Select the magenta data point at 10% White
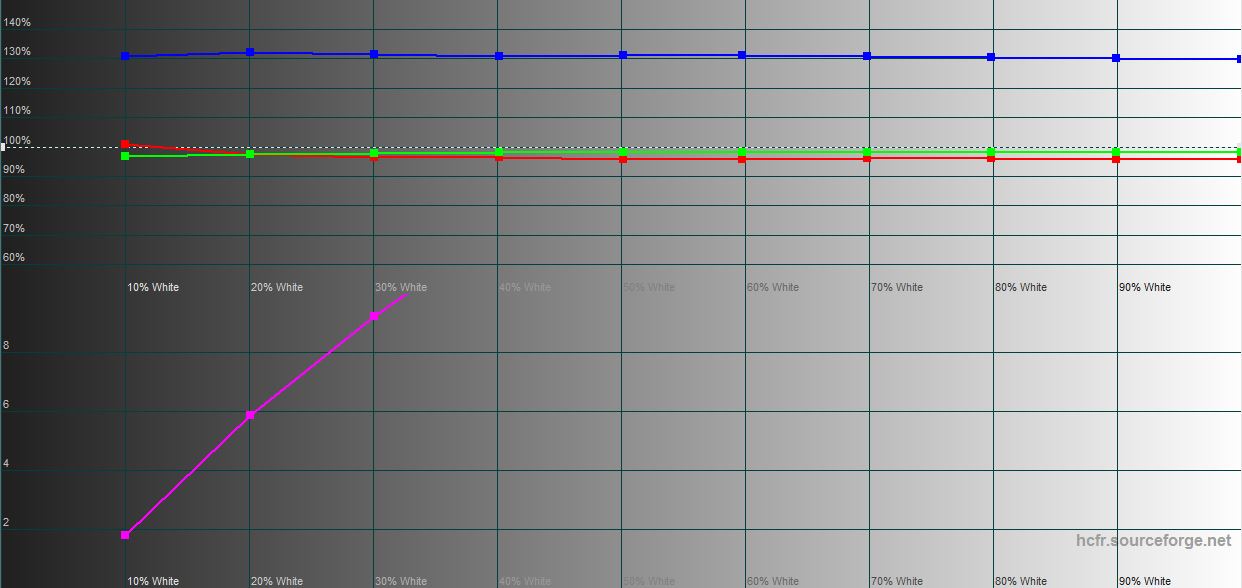 click(125, 535)
